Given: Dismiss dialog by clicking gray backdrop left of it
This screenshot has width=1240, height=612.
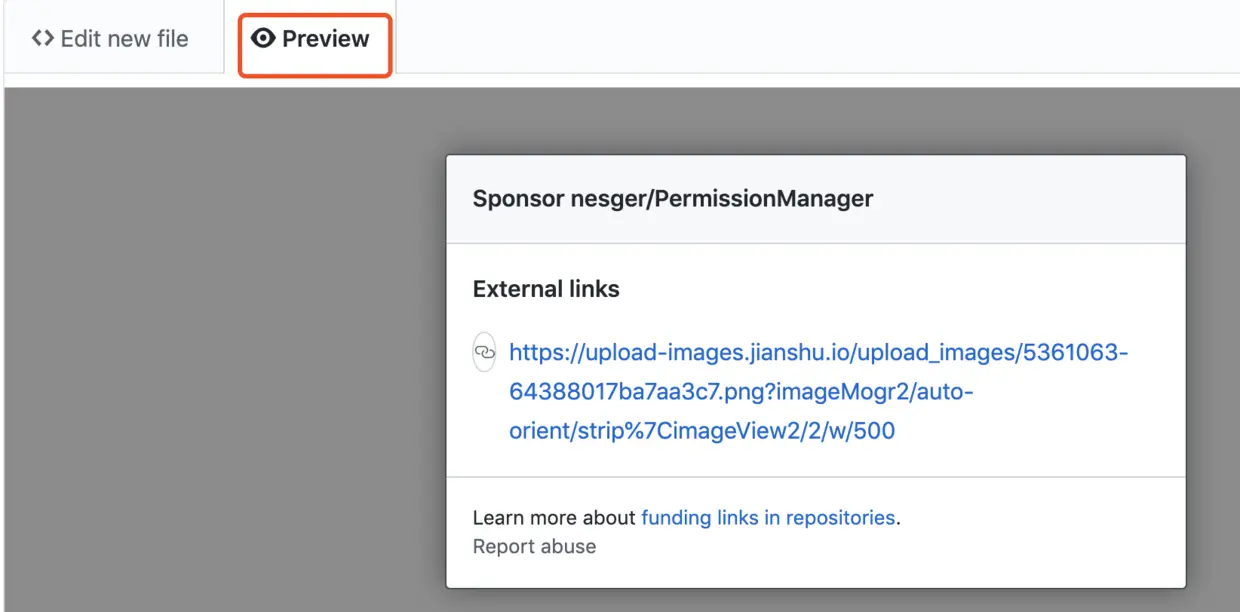Looking at the screenshot, I should point(220,350).
